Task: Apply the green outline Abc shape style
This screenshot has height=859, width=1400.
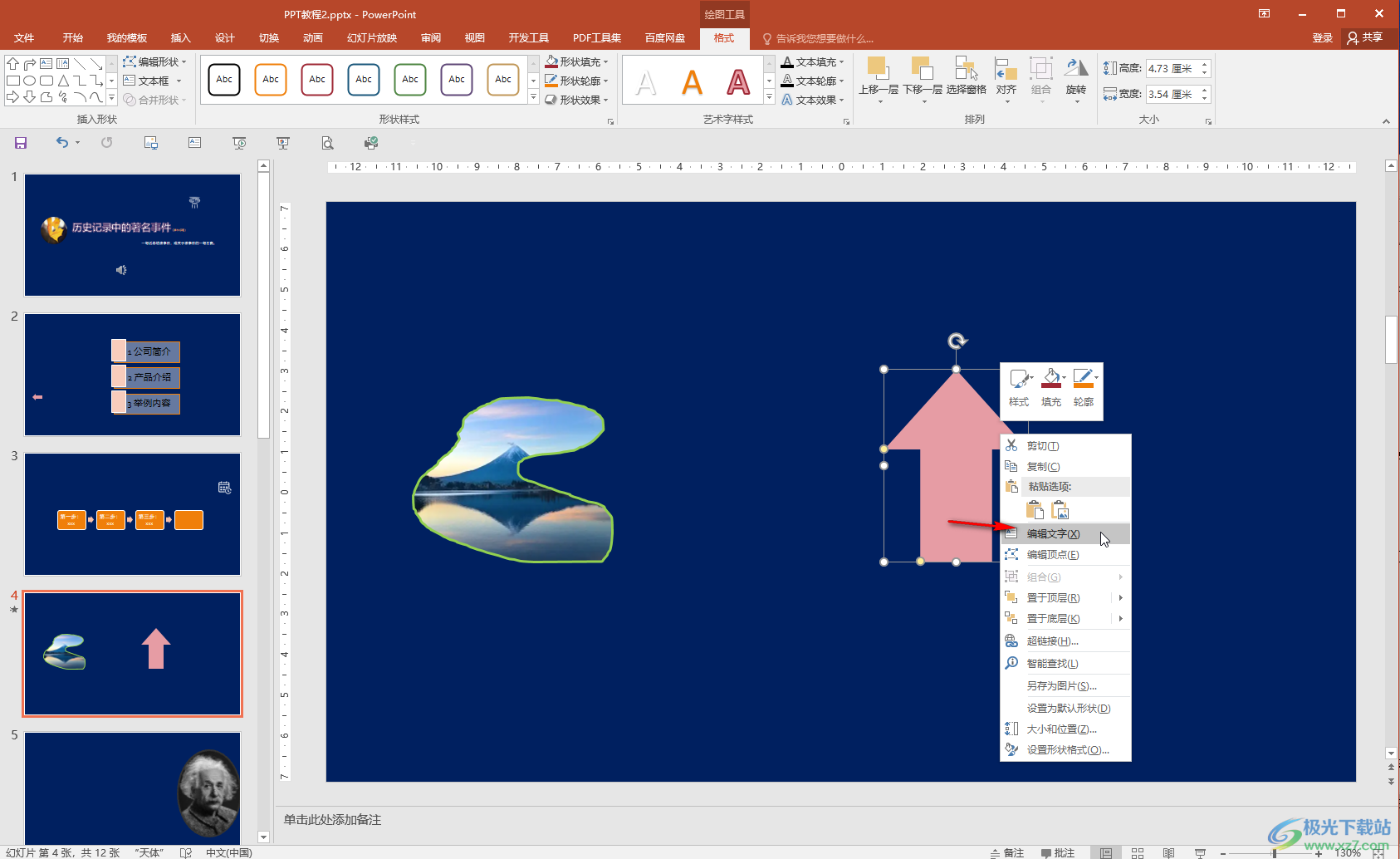Action: (410, 80)
